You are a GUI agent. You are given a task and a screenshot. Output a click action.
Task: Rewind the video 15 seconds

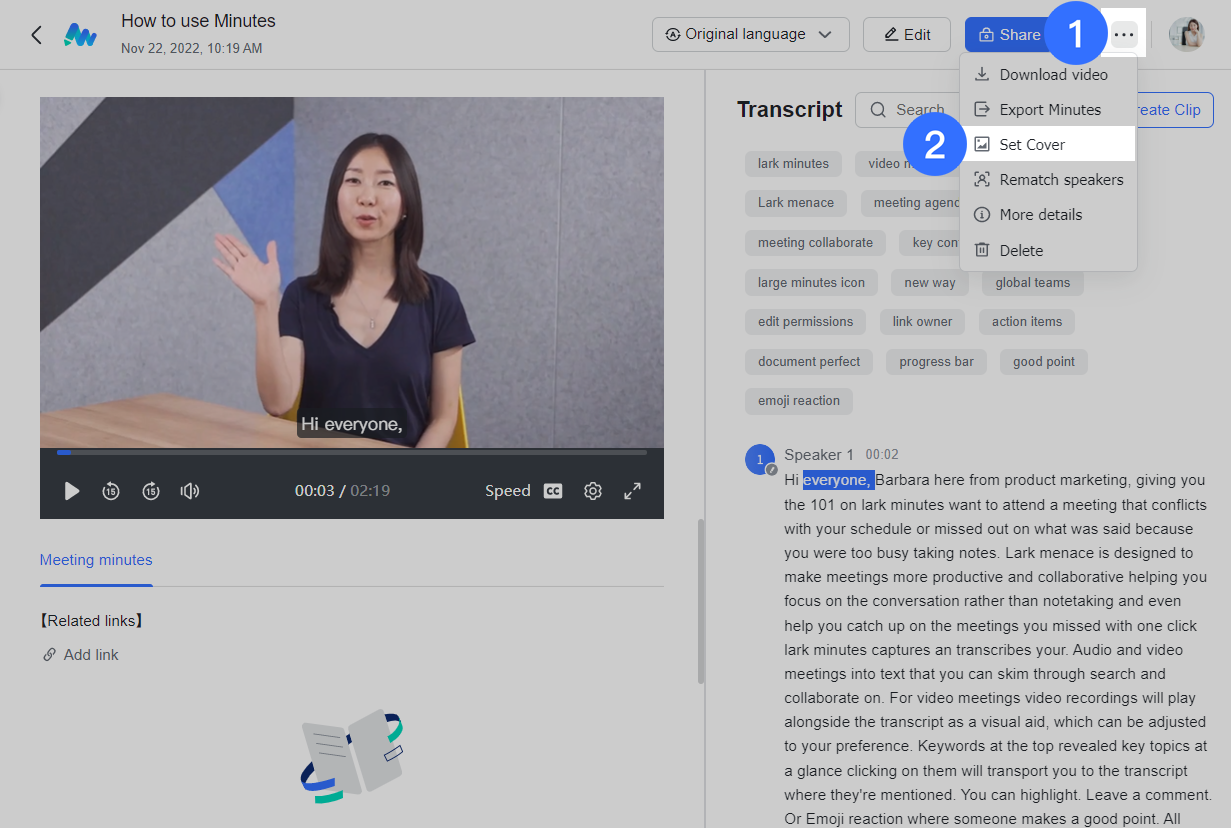[111, 490]
